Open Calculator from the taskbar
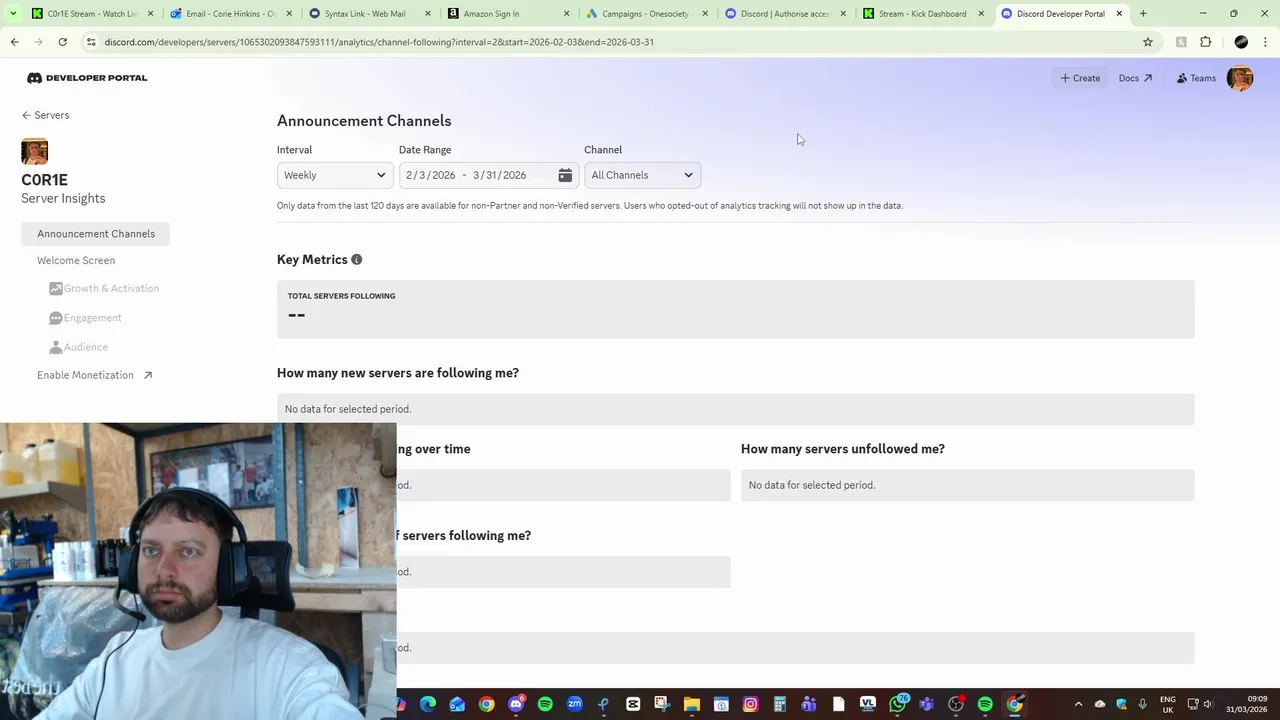This screenshot has width=1280, height=720. pos(779,704)
